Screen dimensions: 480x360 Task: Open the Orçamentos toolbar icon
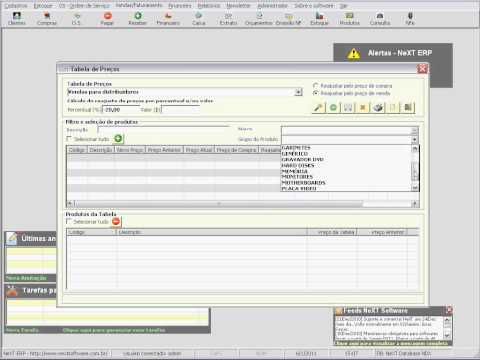[259, 19]
